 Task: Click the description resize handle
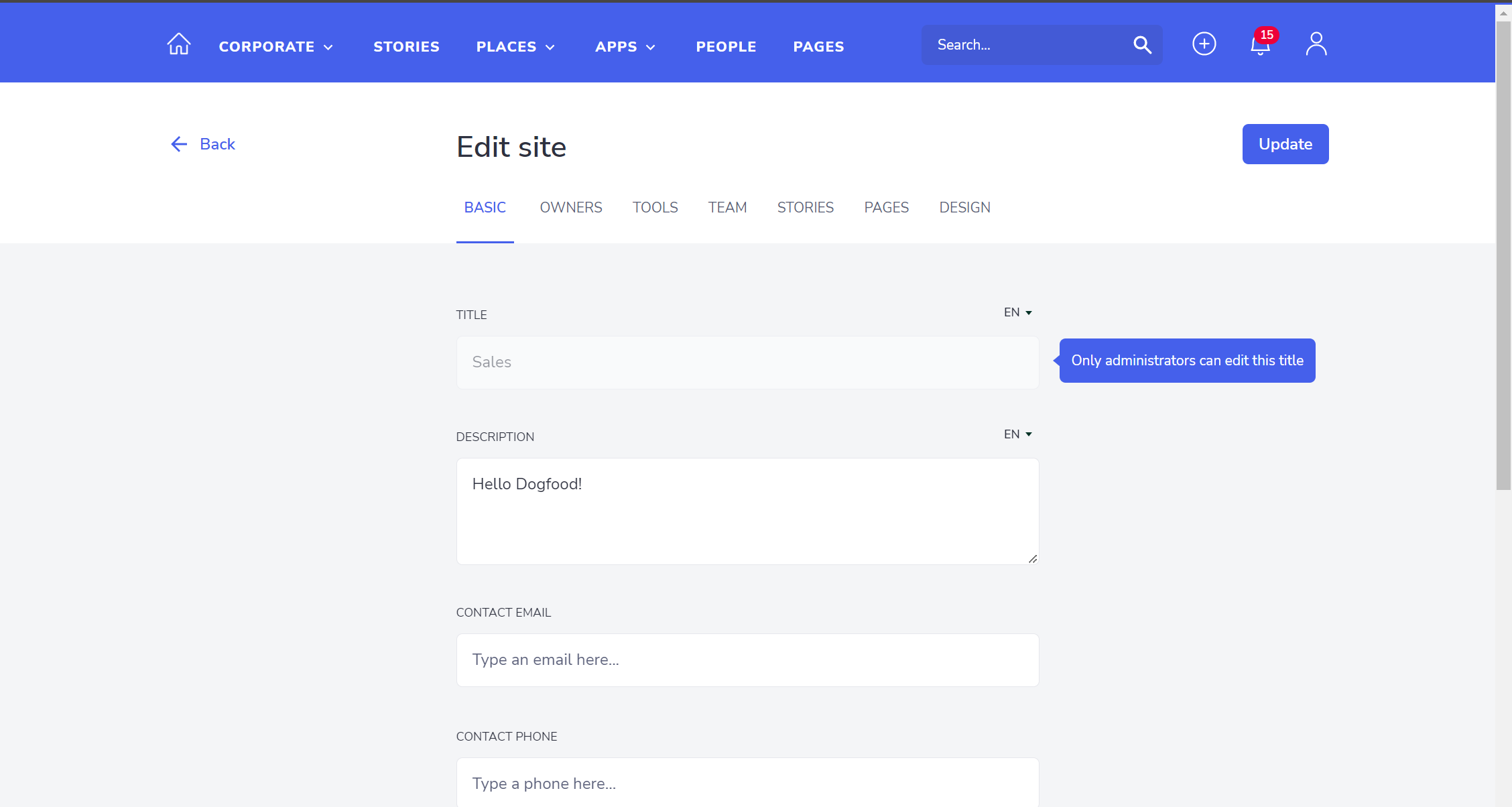(x=1032, y=558)
